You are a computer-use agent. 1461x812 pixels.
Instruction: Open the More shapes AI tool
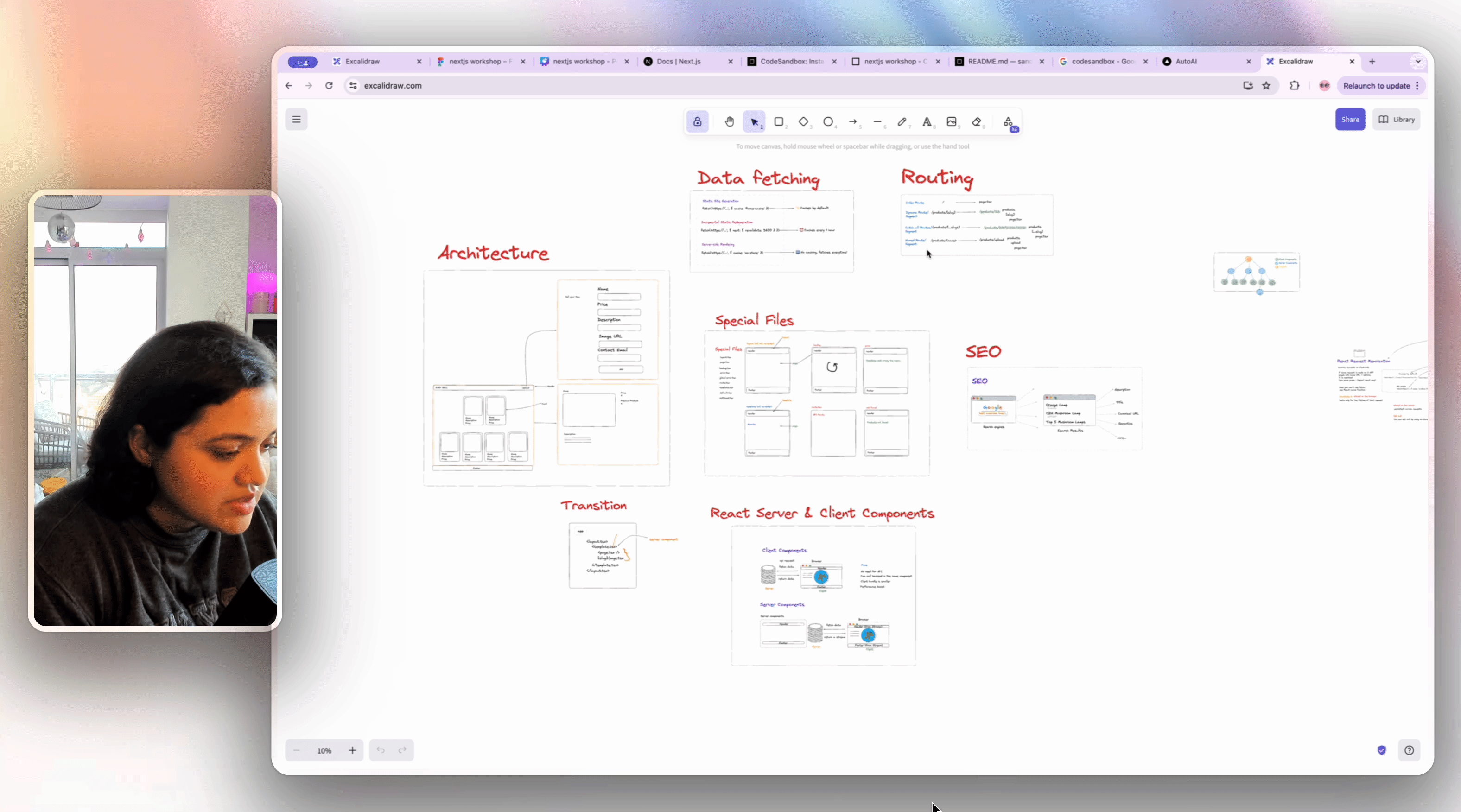pos(1010,122)
